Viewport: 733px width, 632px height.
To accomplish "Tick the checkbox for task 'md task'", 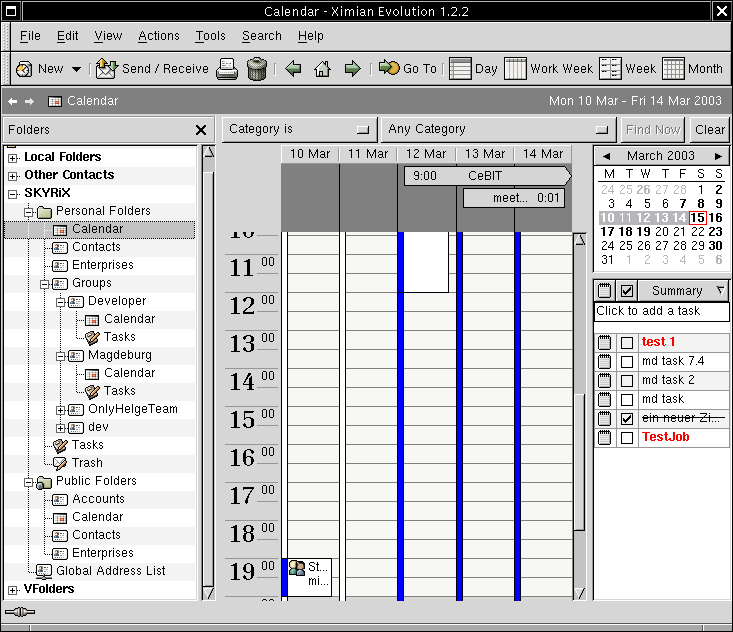I will tap(627, 400).
